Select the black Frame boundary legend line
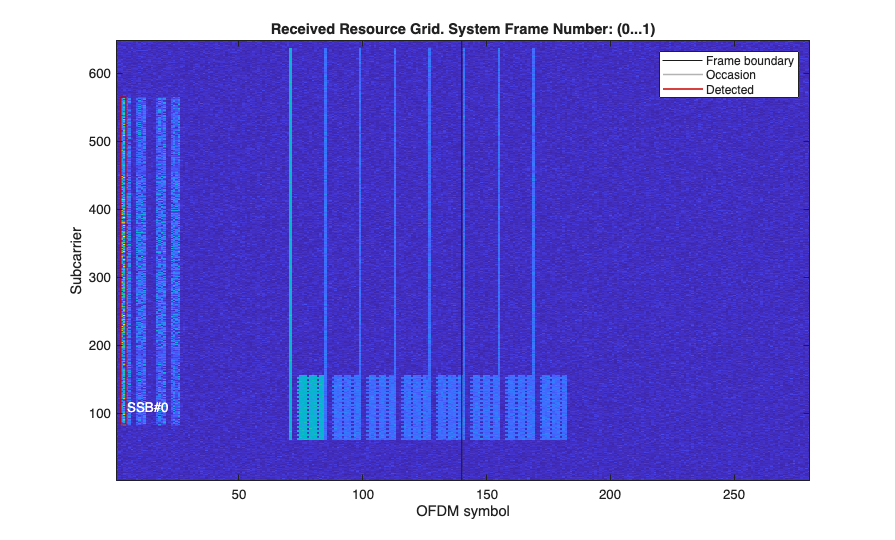Viewport: 895px width, 540px height. tap(683, 61)
